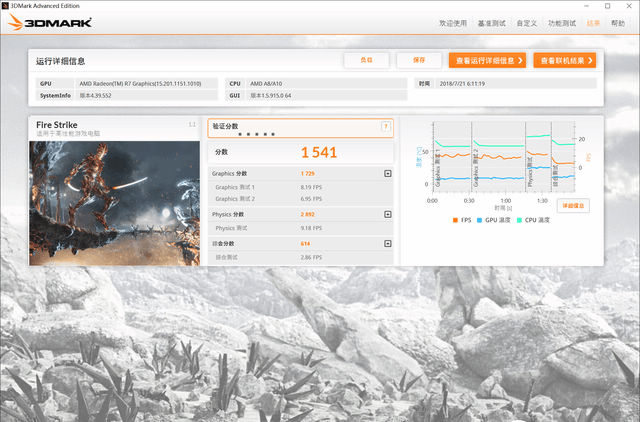
Task: Click the green CPU 温度 legend swatch
Action: coord(519,220)
